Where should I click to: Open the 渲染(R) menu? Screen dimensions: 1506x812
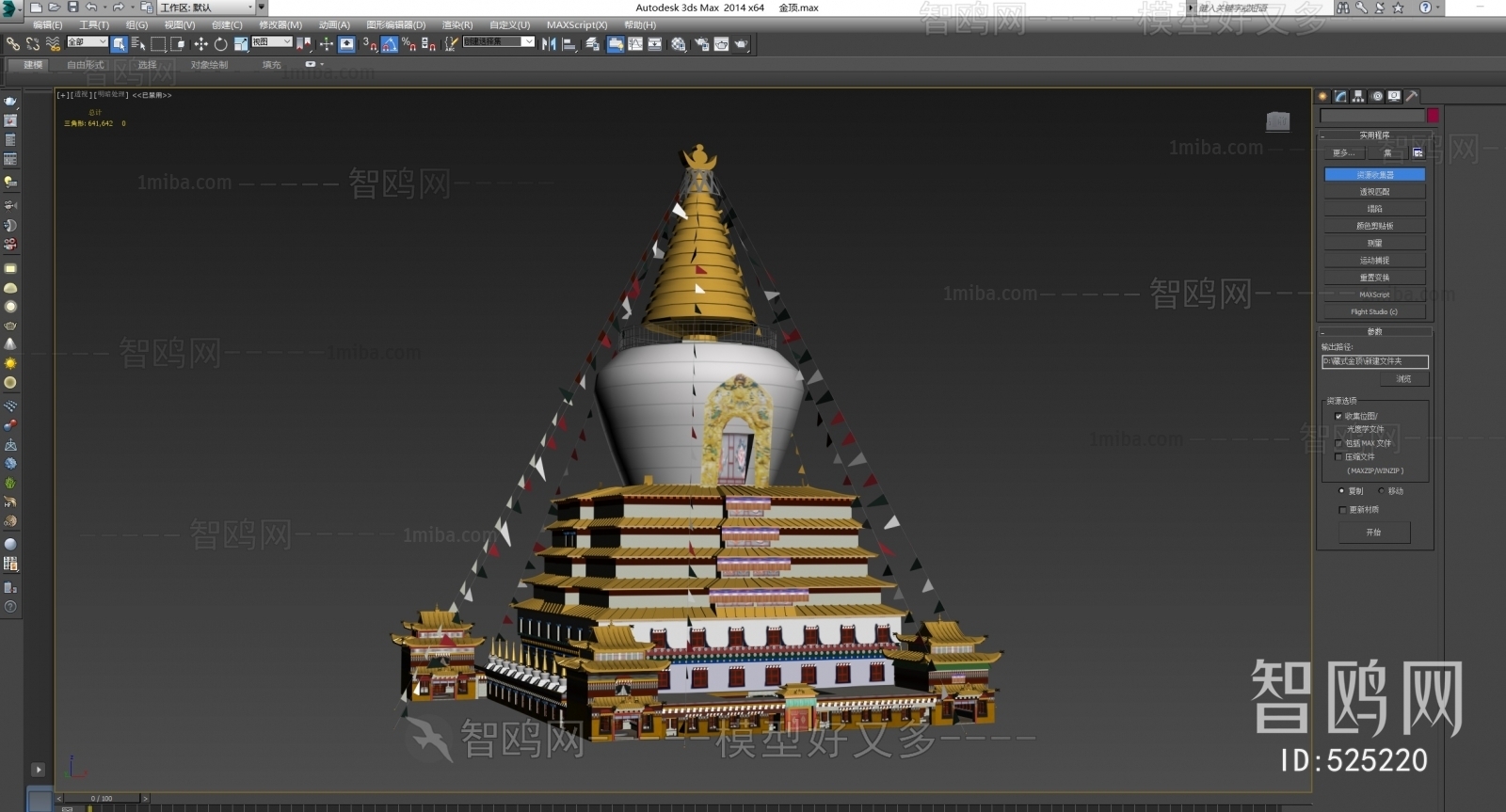click(457, 25)
